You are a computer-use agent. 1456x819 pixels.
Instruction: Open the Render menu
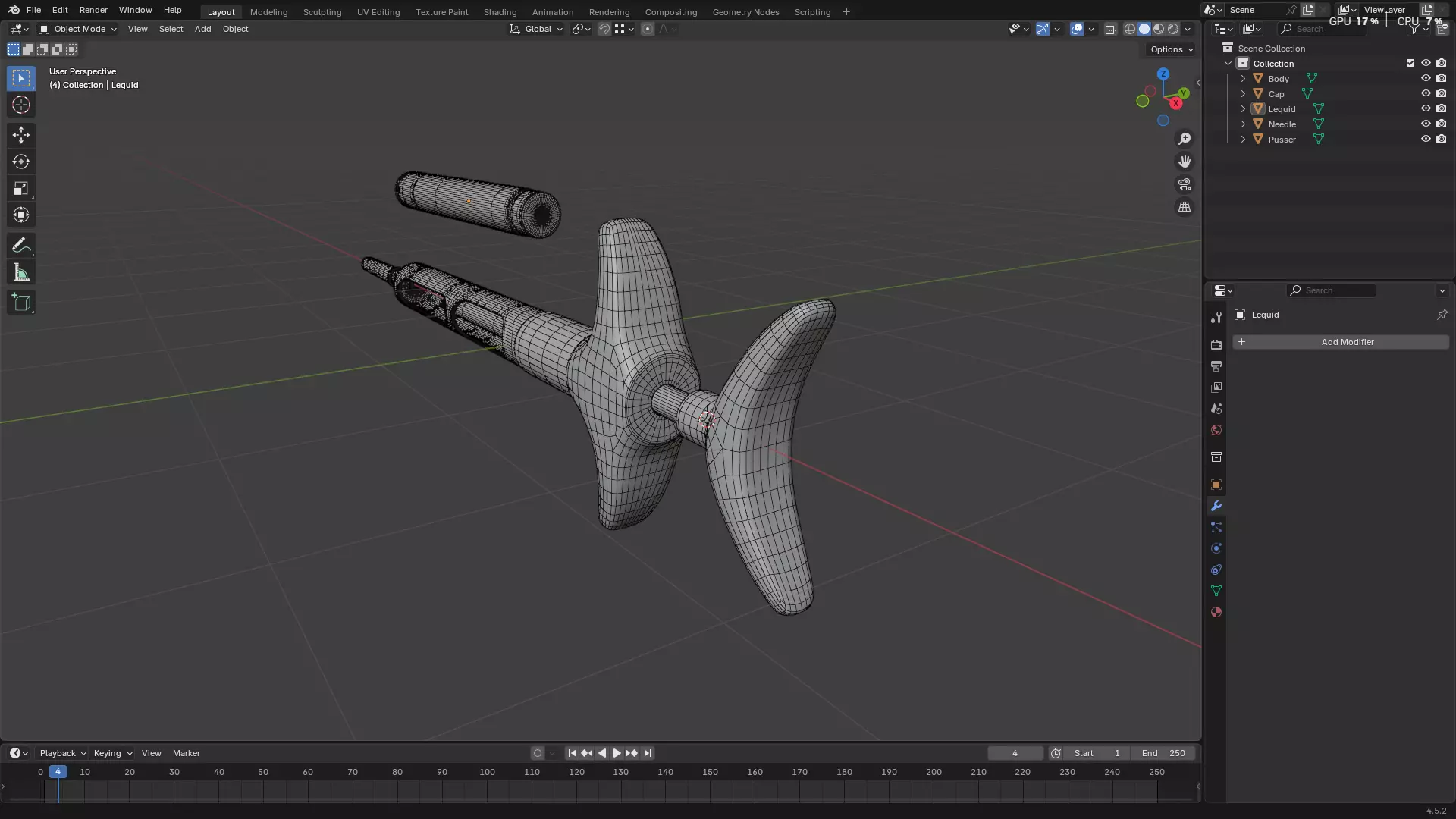(93, 10)
